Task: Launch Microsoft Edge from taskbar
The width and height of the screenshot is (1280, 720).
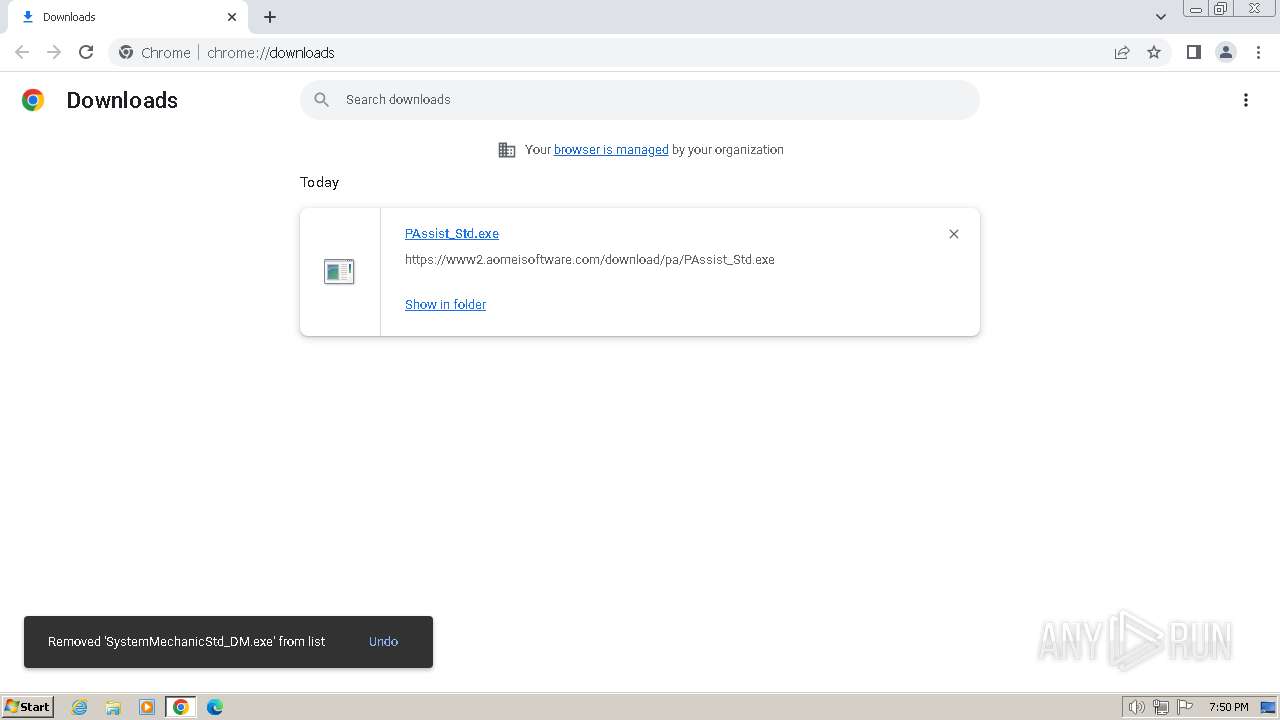Action: click(x=215, y=707)
